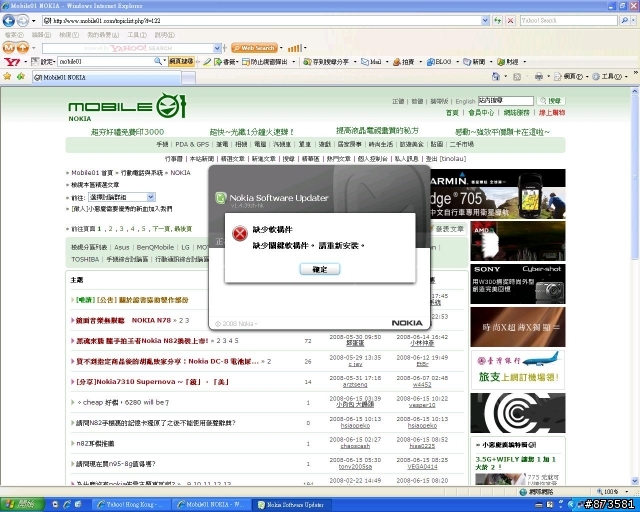The height and width of the screenshot is (512, 640).
Task: Click the IE Home icon in command bar
Action: pyautogui.click(x=496, y=76)
